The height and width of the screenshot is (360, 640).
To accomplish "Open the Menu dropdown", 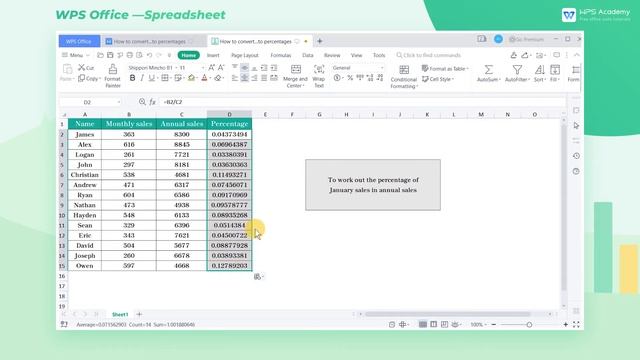I will point(76,55).
